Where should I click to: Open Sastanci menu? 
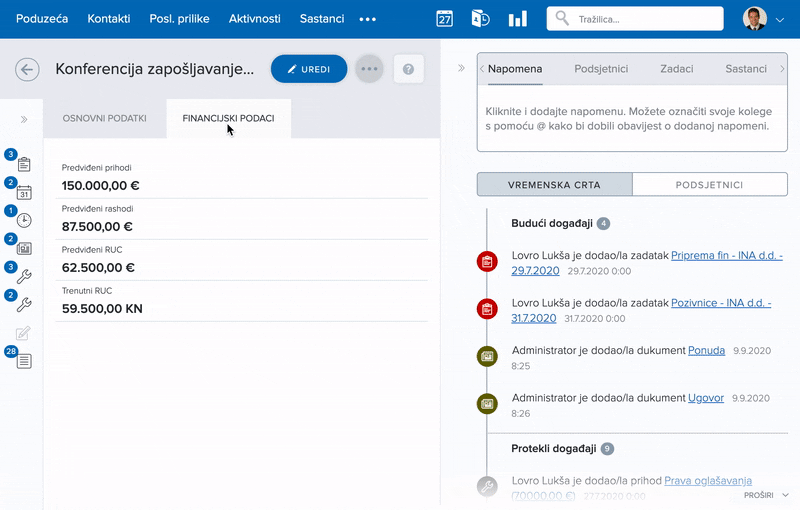322,19
